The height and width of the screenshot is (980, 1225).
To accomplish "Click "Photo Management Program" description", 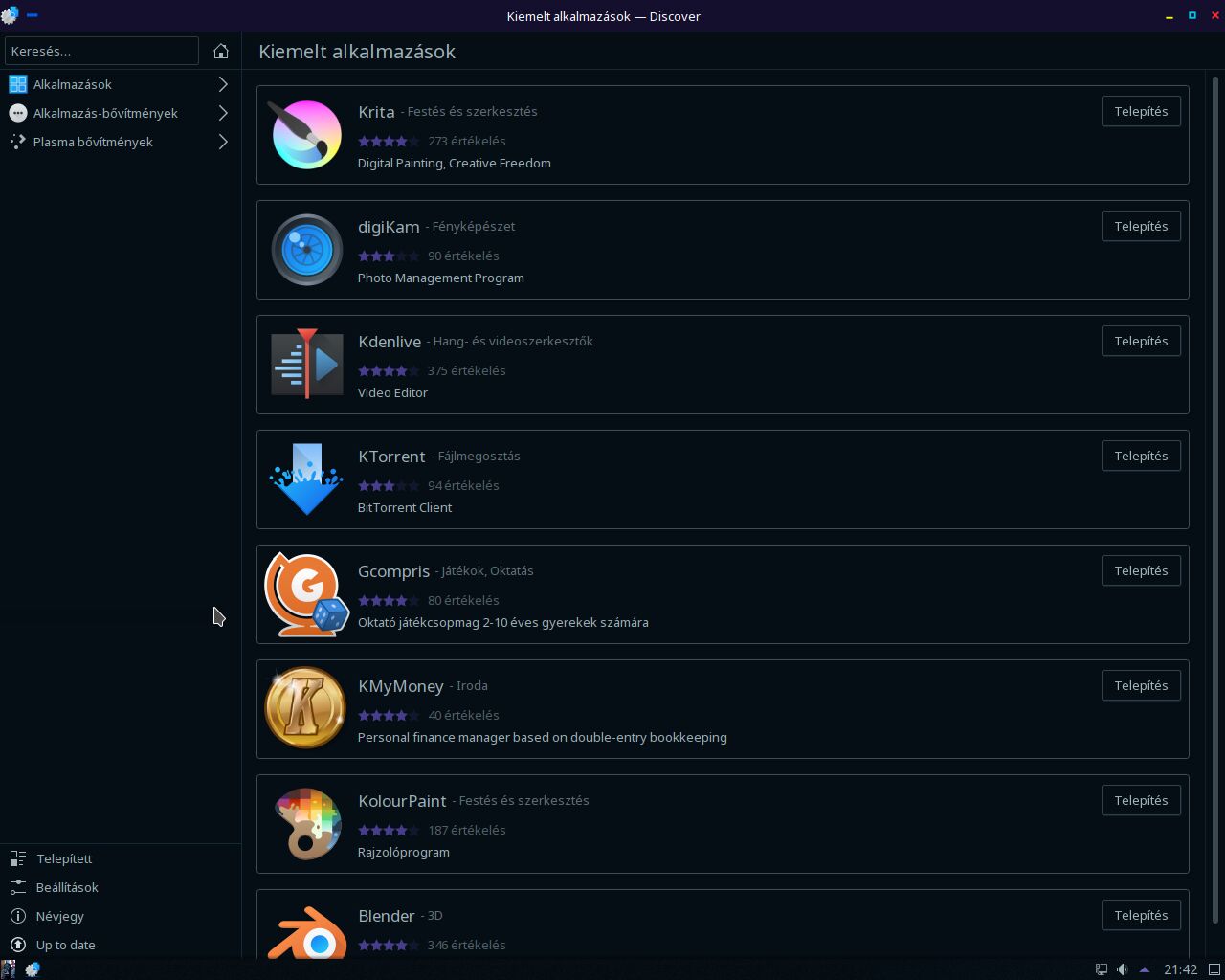I will click(441, 278).
